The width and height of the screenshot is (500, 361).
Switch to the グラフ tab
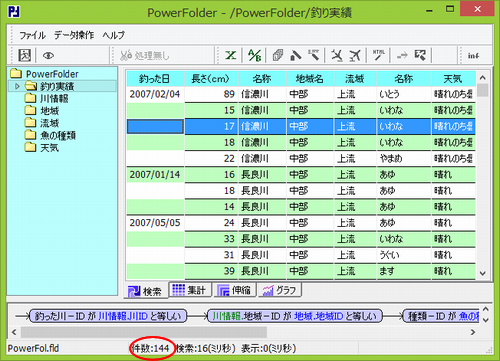click(280, 290)
